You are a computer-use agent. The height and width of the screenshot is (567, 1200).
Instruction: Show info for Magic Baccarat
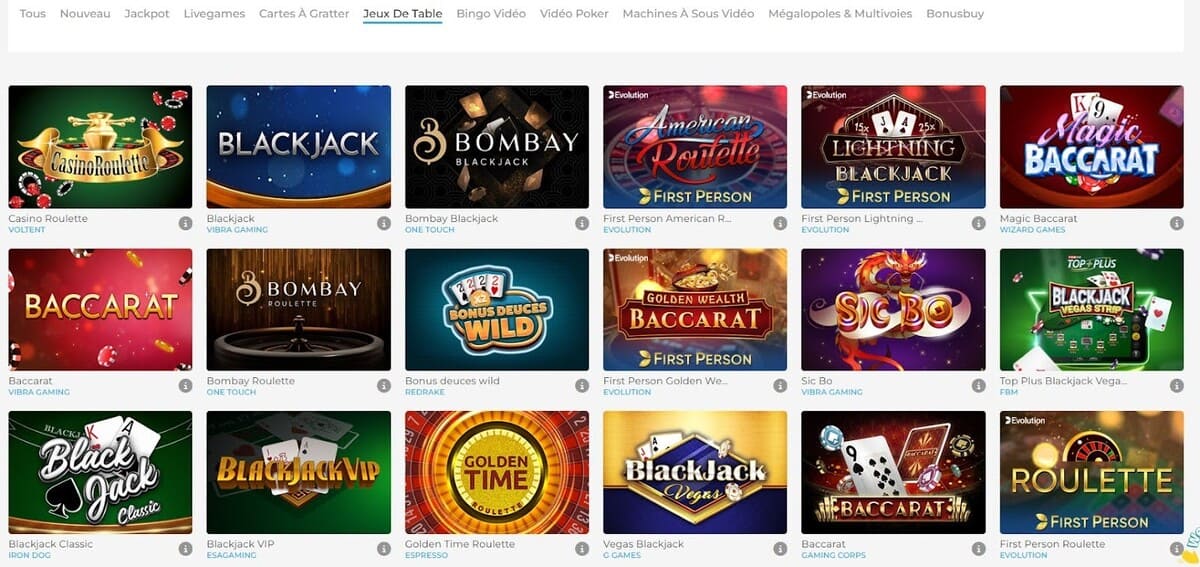pyautogui.click(x=1177, y=223)
